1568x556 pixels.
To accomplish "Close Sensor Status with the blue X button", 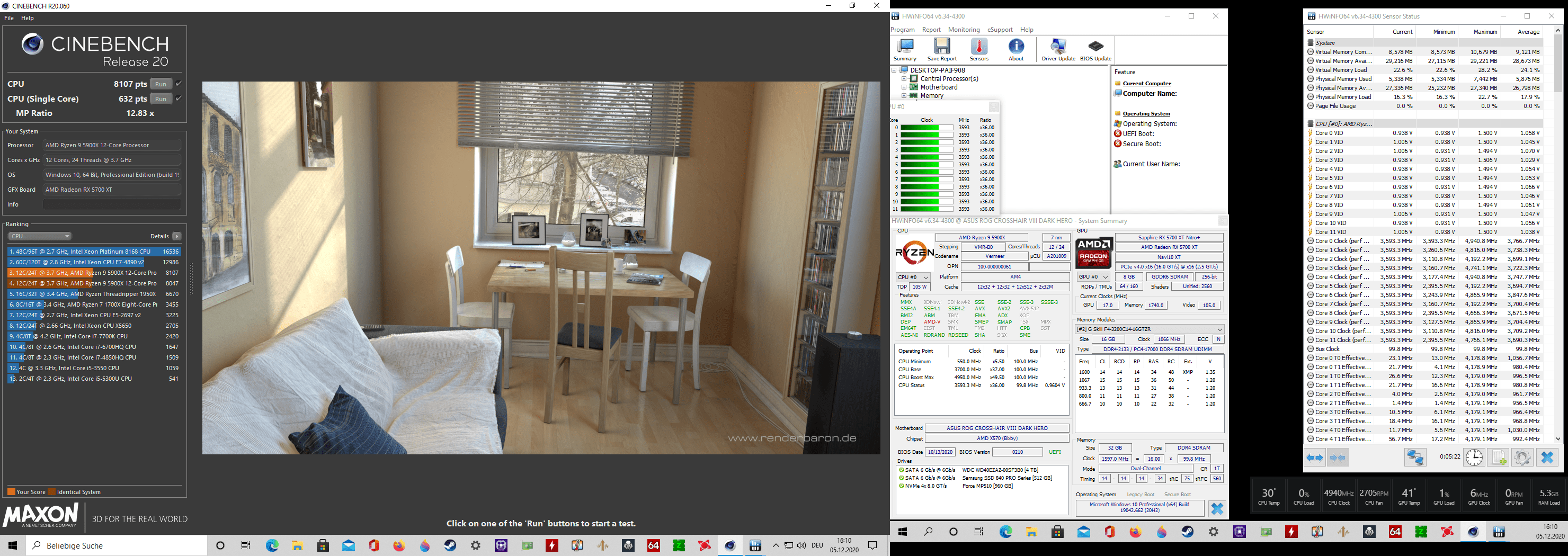I will click(1547, 458).
